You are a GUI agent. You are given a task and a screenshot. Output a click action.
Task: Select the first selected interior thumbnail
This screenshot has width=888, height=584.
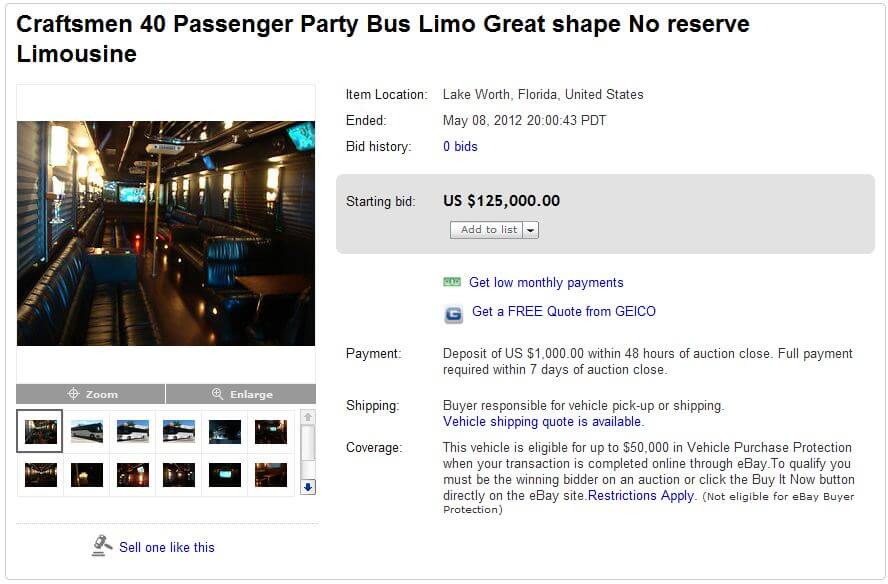(x=40, y=431)
